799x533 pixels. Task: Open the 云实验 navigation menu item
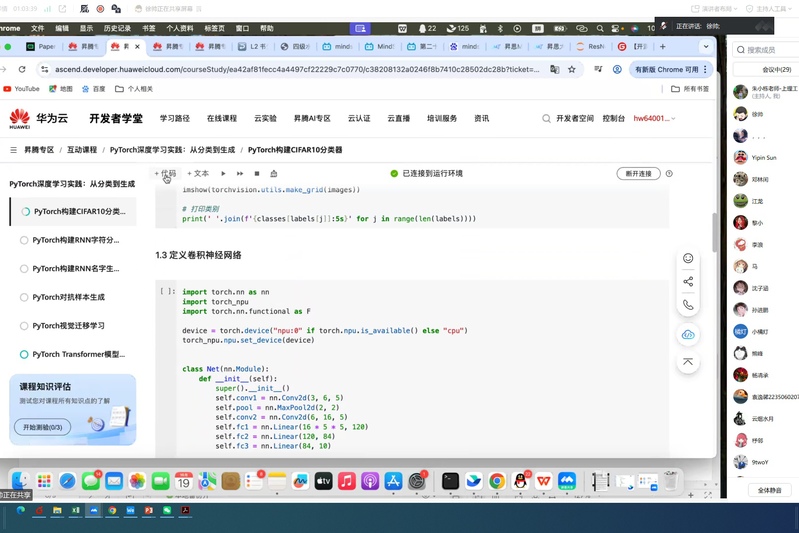click(x=265, y=118)
